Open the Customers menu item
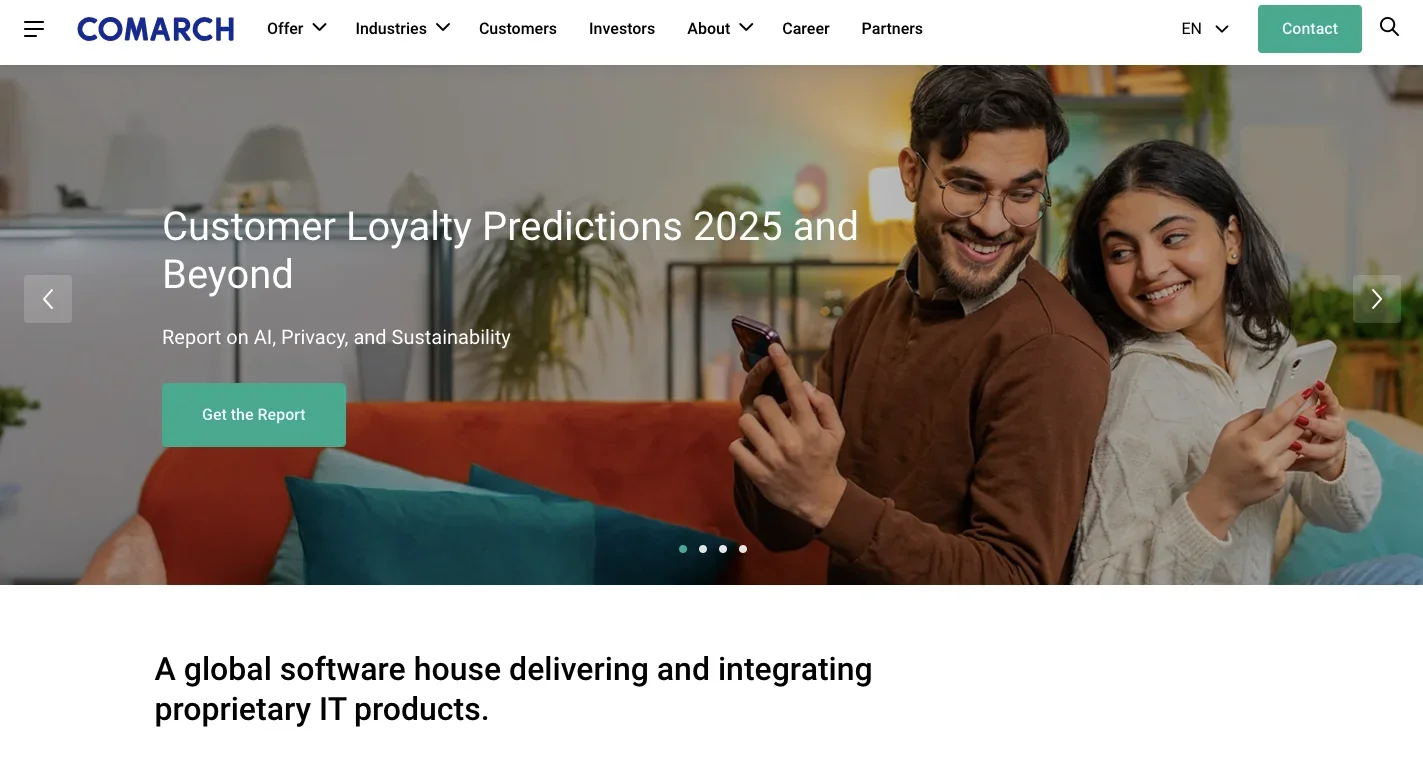Image resolution: width=1423 pixels, height=771 pixels. tap(518, 29)
